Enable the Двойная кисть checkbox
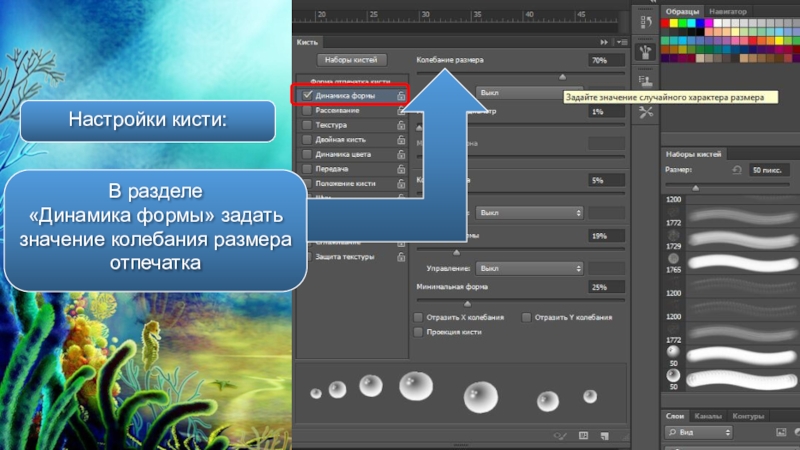The image size is (800, 450). coord(307,140)
